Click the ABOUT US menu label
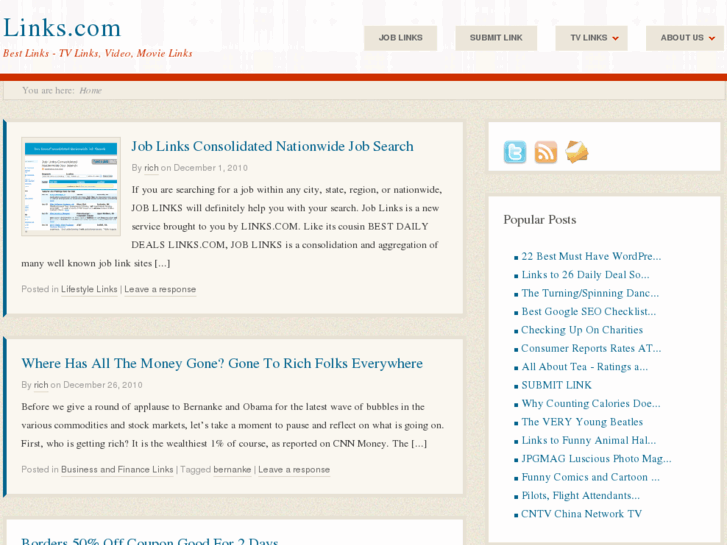Image resolution: width=727 pixels, height=545 pixels. [x=682, y=38]
